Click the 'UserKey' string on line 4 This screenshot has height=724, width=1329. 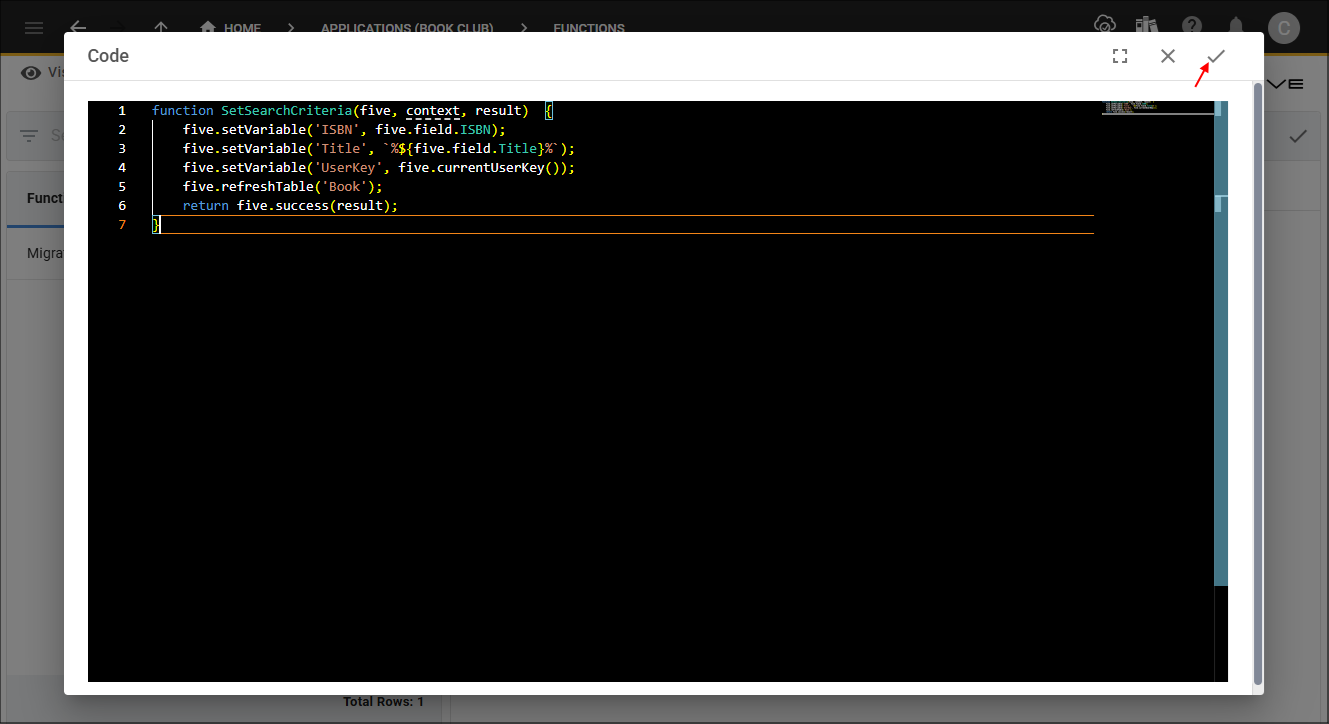pyautogui.click(x=348, y=168)
